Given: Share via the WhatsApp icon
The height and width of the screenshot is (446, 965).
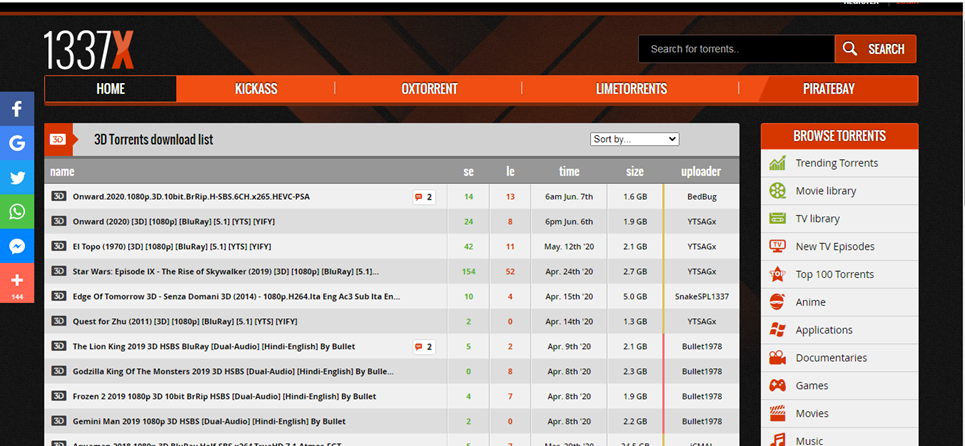Looking at the screenshot, I should 17,212.
